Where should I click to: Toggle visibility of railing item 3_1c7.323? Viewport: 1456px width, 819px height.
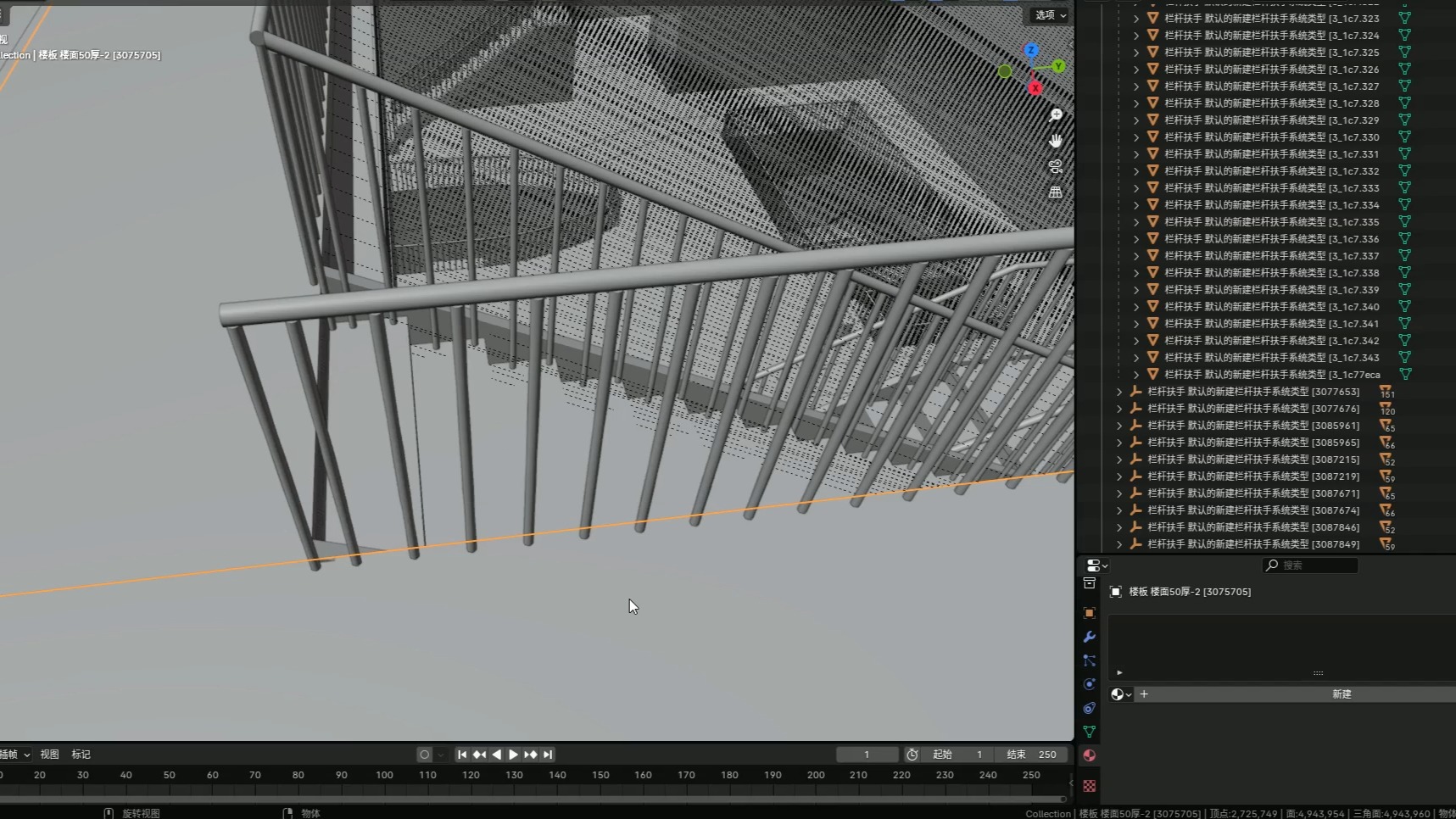1406,18
